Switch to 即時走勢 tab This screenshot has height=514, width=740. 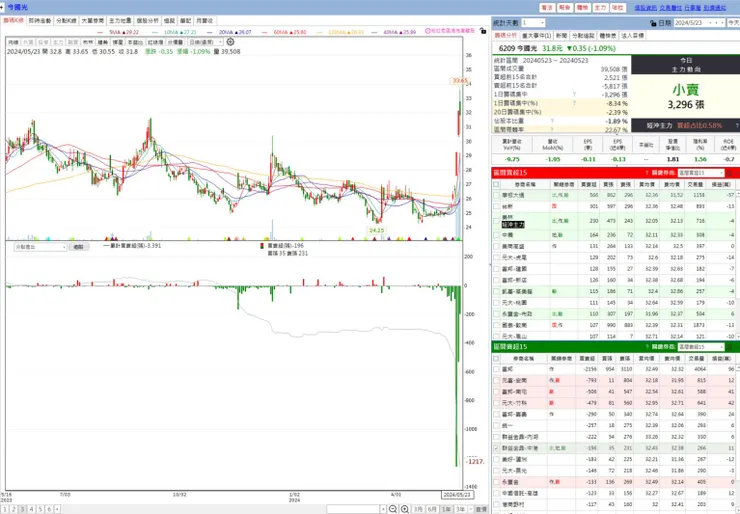pyautogui.click(x=40, y=21)
